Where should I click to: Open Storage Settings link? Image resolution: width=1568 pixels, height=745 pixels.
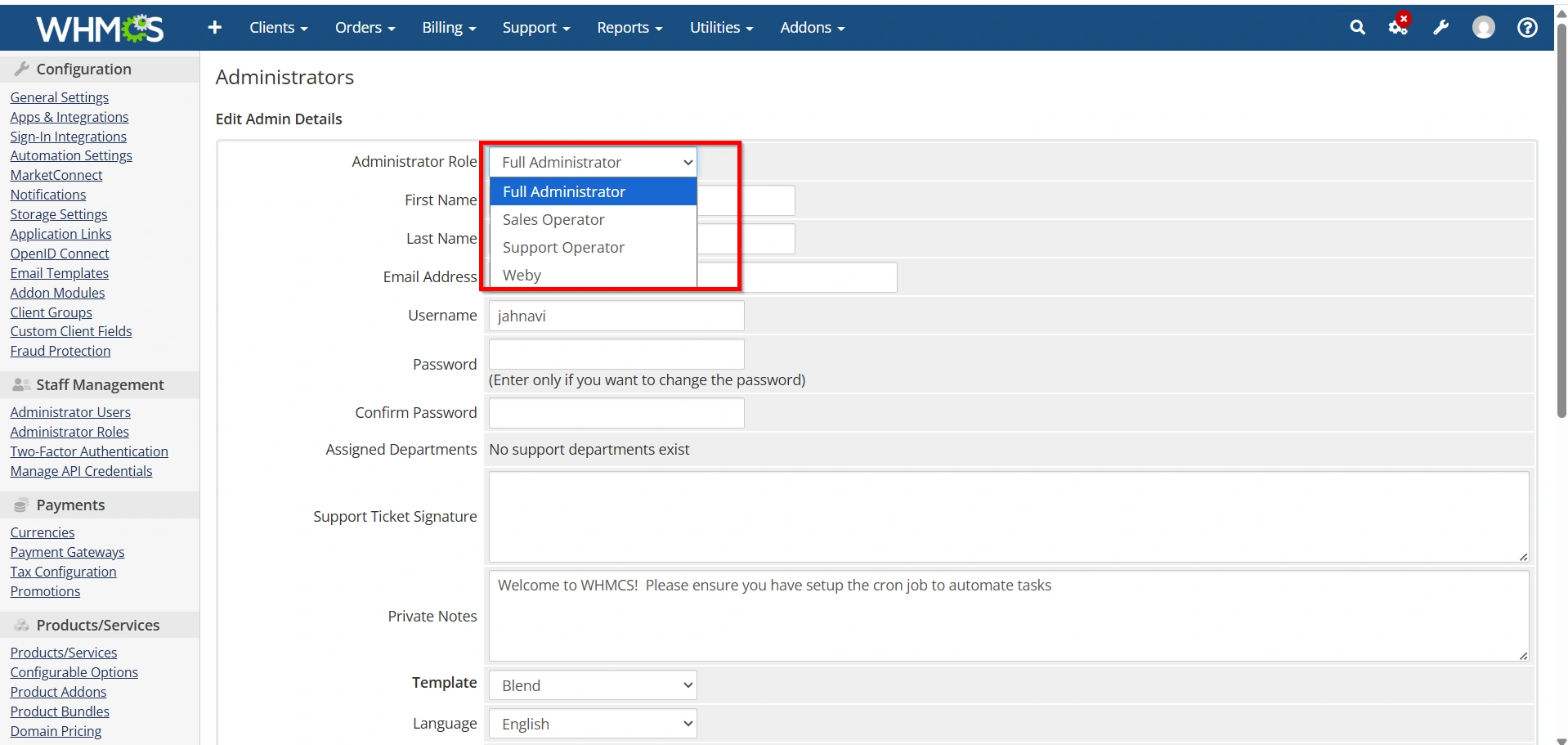[58, 214]
